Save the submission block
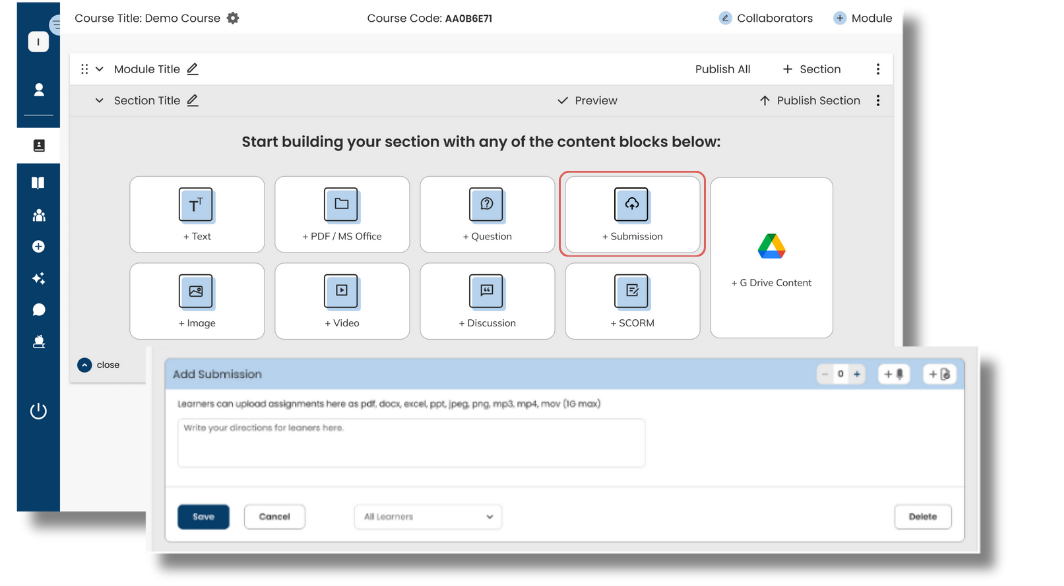Screen dimensions: 1064x586 (x=204, y=517)
